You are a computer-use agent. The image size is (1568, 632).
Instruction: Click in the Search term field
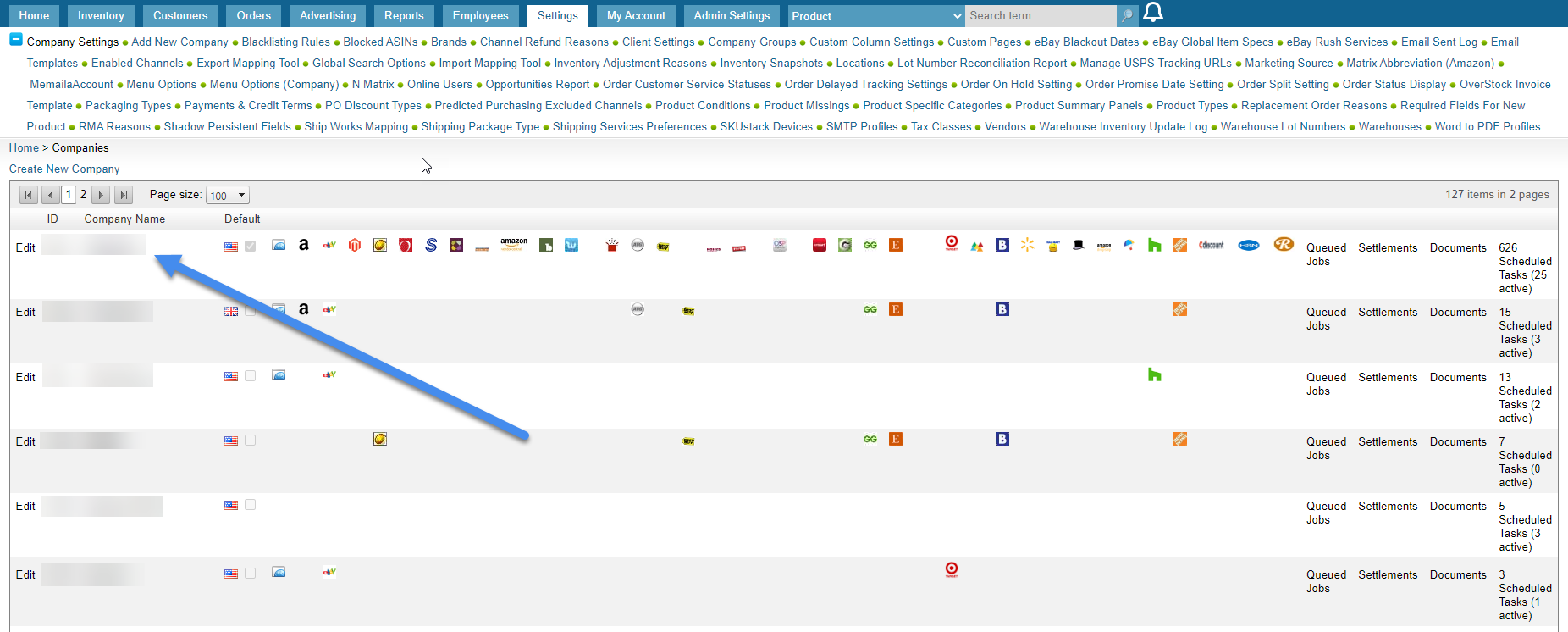tap(1041, 15)
